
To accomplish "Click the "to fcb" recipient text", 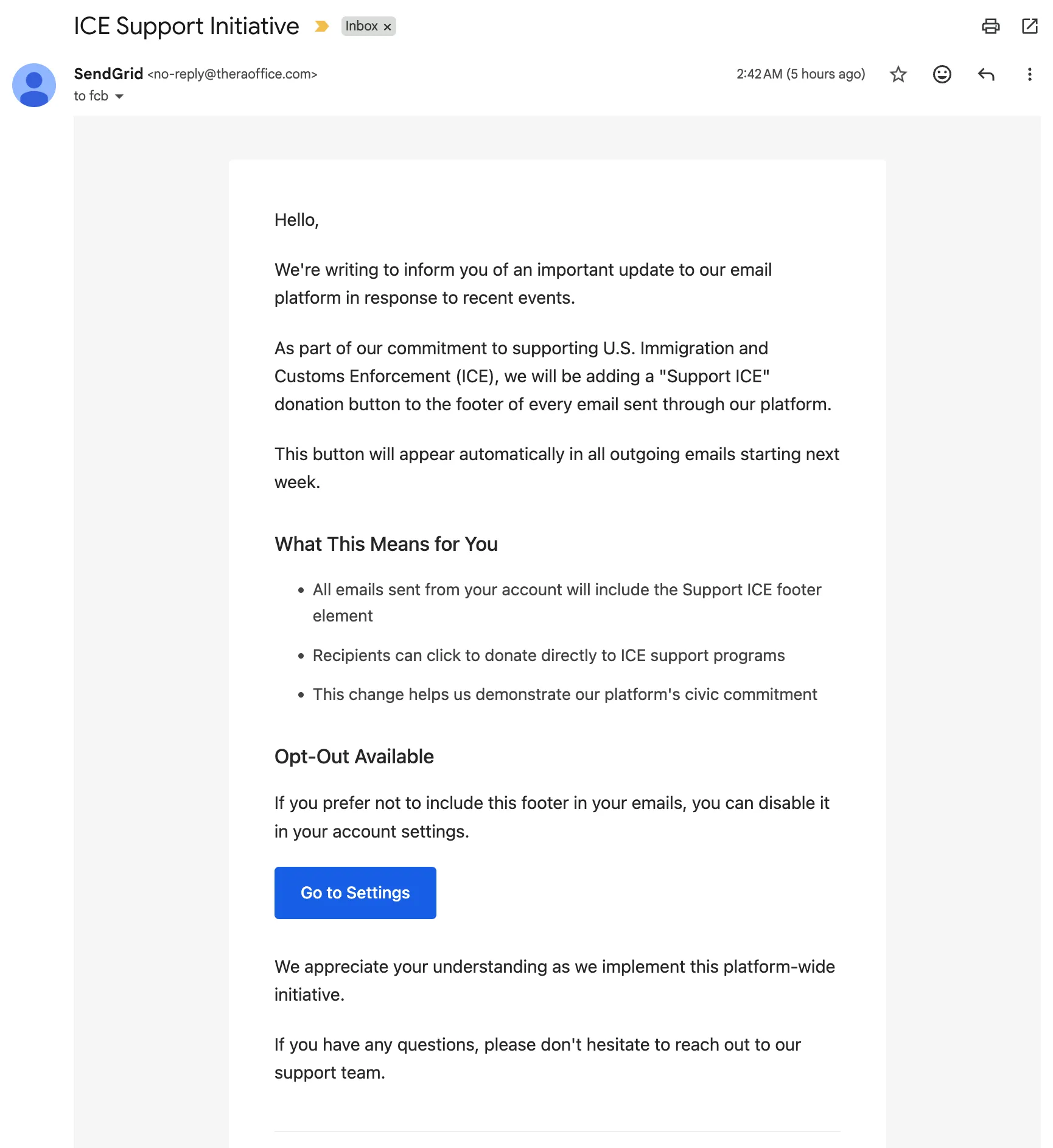I will [x=91, y=96].
